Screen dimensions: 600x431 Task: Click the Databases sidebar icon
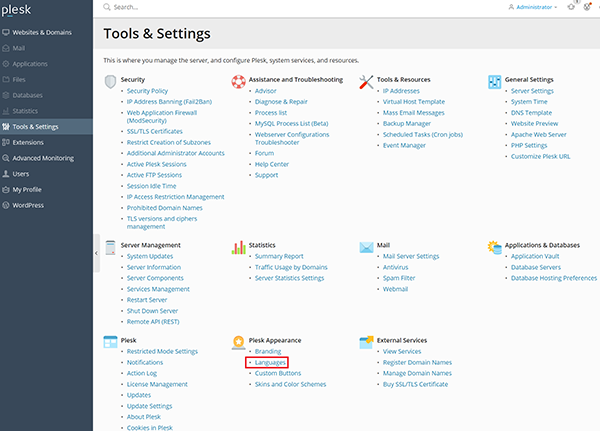6,95
